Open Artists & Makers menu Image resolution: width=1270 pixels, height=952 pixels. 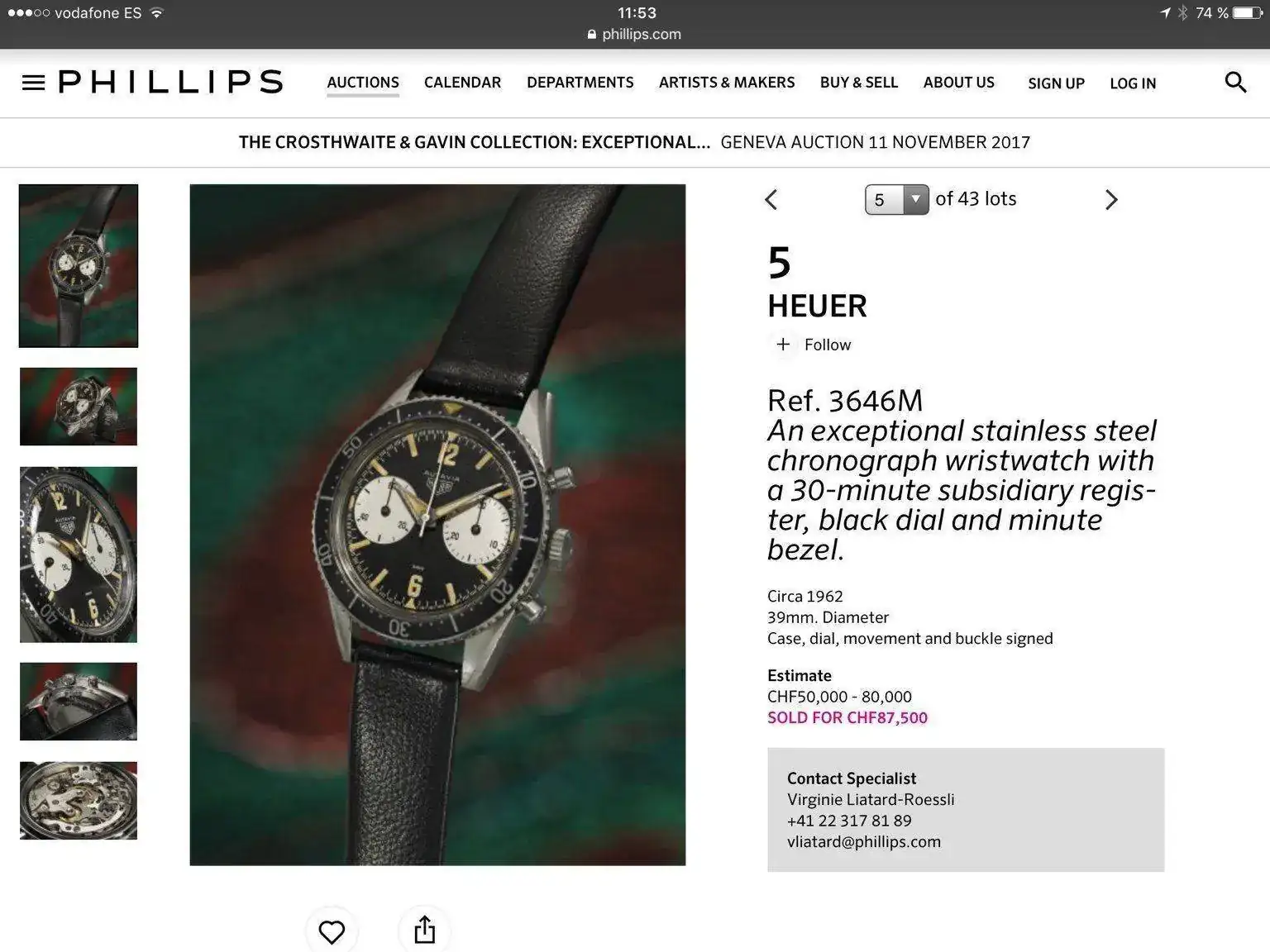[x=727, y=83]
